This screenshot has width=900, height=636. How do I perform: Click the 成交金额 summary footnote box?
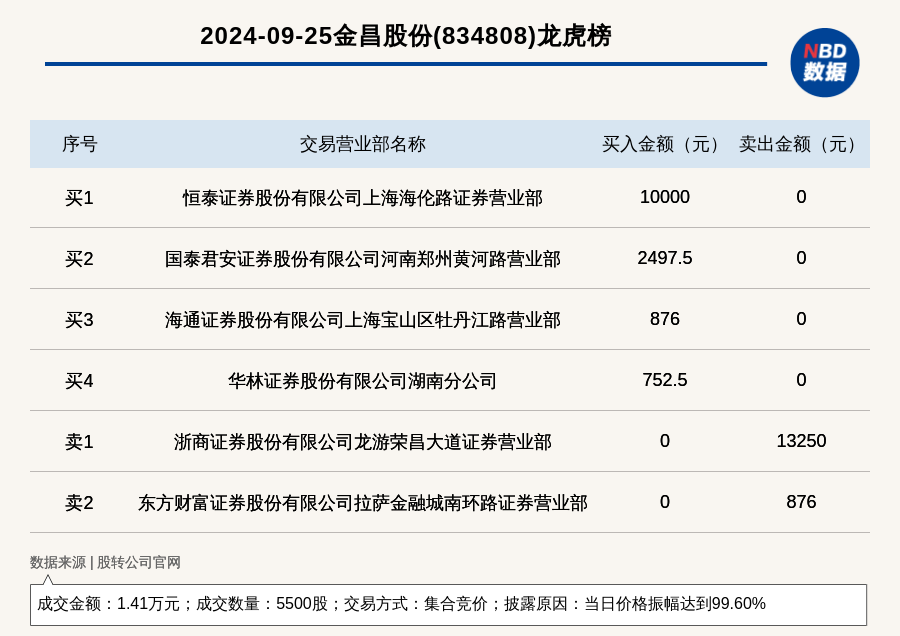(448, 604)
